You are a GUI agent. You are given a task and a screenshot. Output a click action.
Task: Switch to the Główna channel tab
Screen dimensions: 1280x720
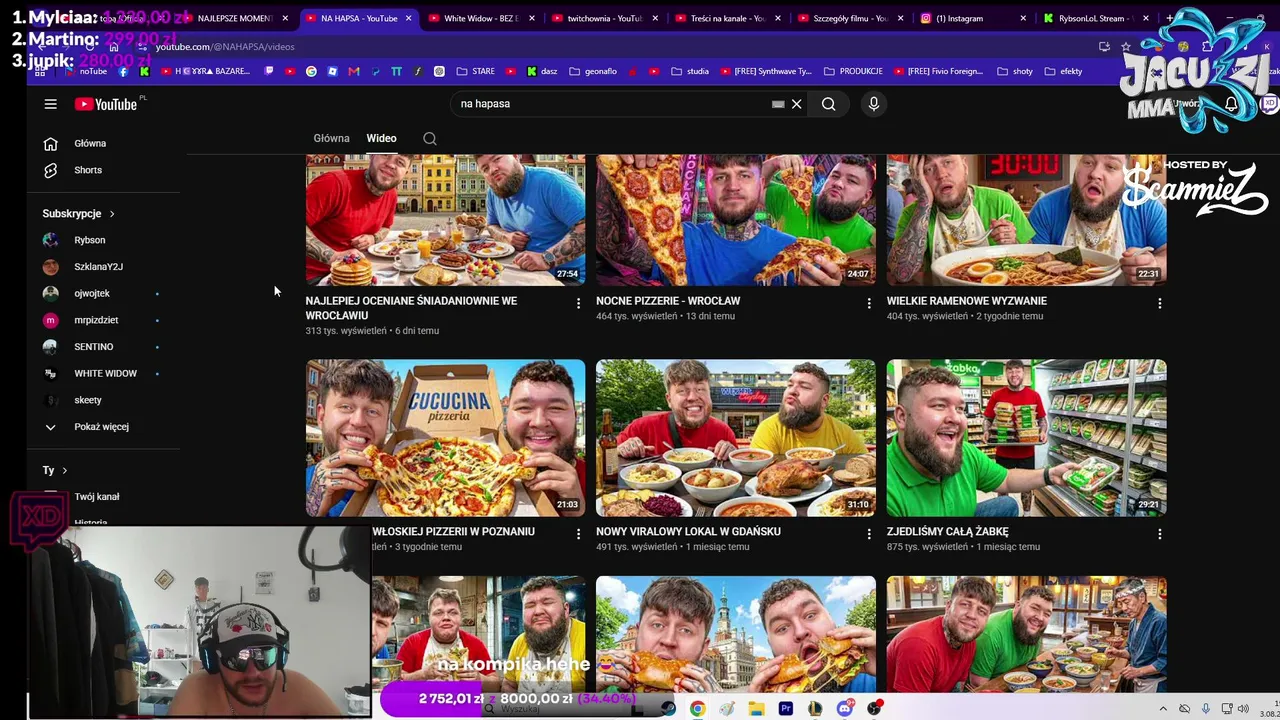[x=332, y=139]
